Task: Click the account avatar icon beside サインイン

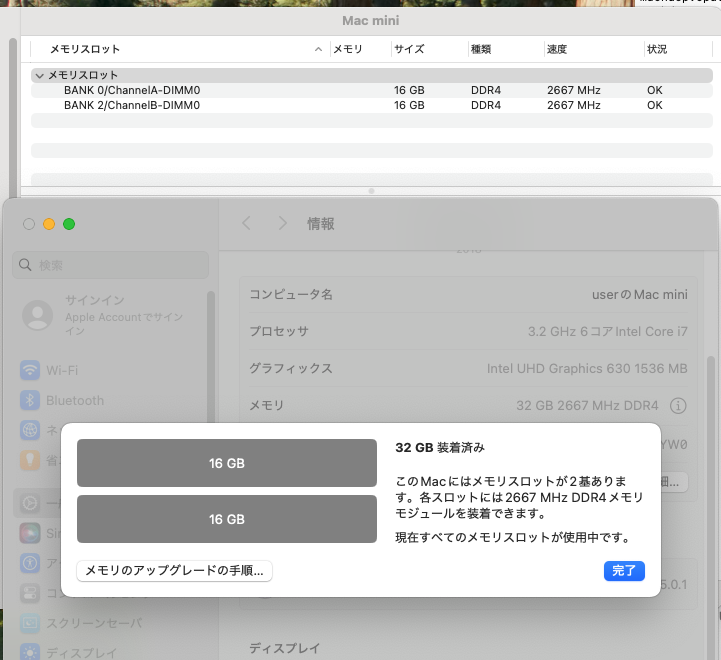Action: (x=38, y=316)
